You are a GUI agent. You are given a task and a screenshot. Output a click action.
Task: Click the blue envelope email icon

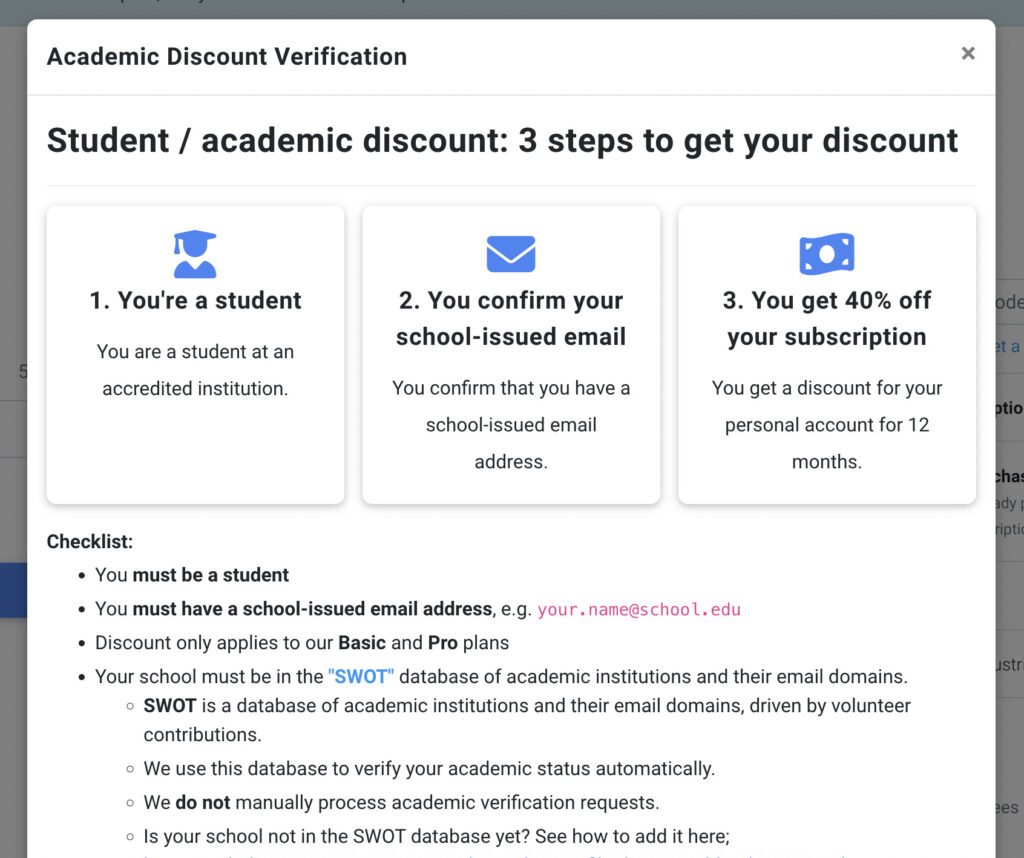[511, 254]
